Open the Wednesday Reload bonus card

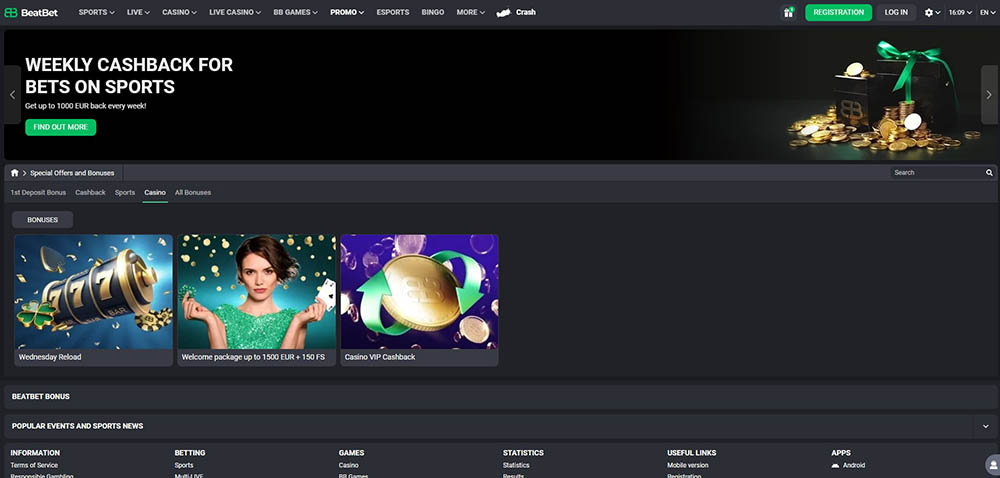[x=93, y=300]
